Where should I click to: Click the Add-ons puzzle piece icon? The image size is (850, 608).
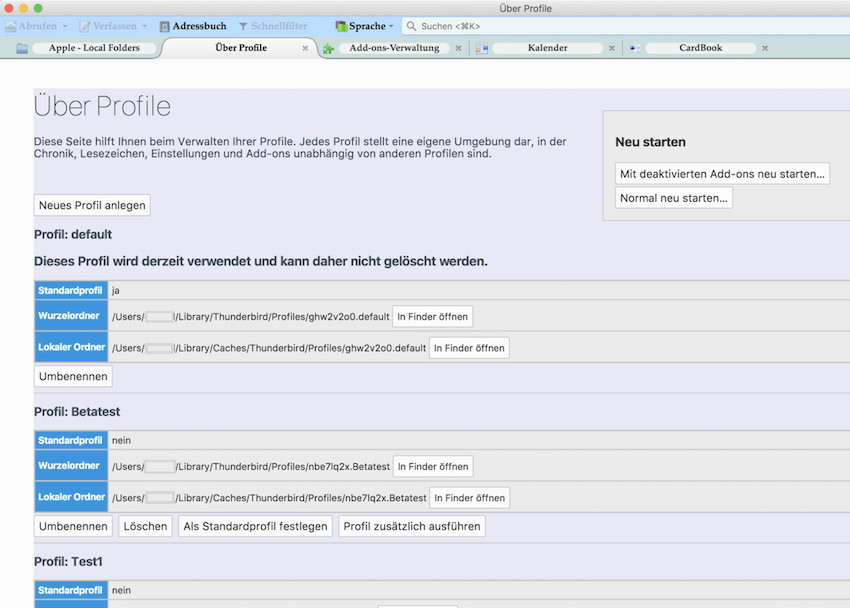[x=328, y=48]
